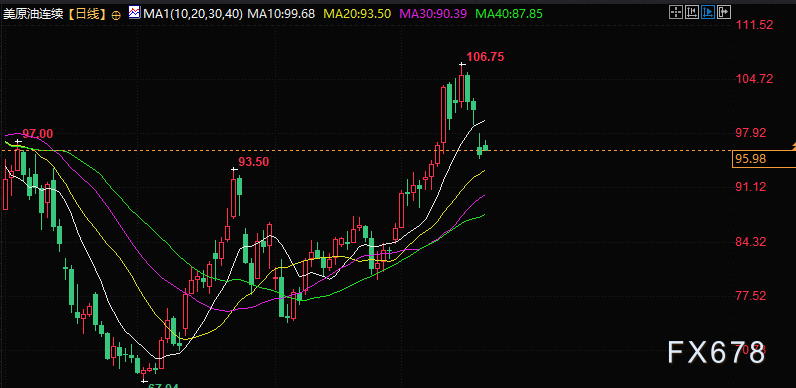The width and height of the screenshot is (796, 388).
Task: Click the axis-with-left-bar chart icon
Action: click(x=692, y=12)
